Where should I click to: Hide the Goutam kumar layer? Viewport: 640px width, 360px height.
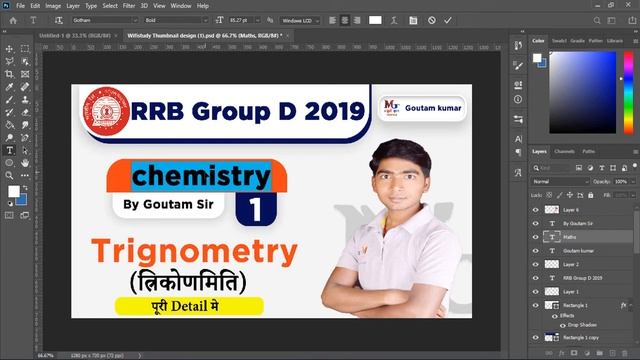tap(536, 251)
